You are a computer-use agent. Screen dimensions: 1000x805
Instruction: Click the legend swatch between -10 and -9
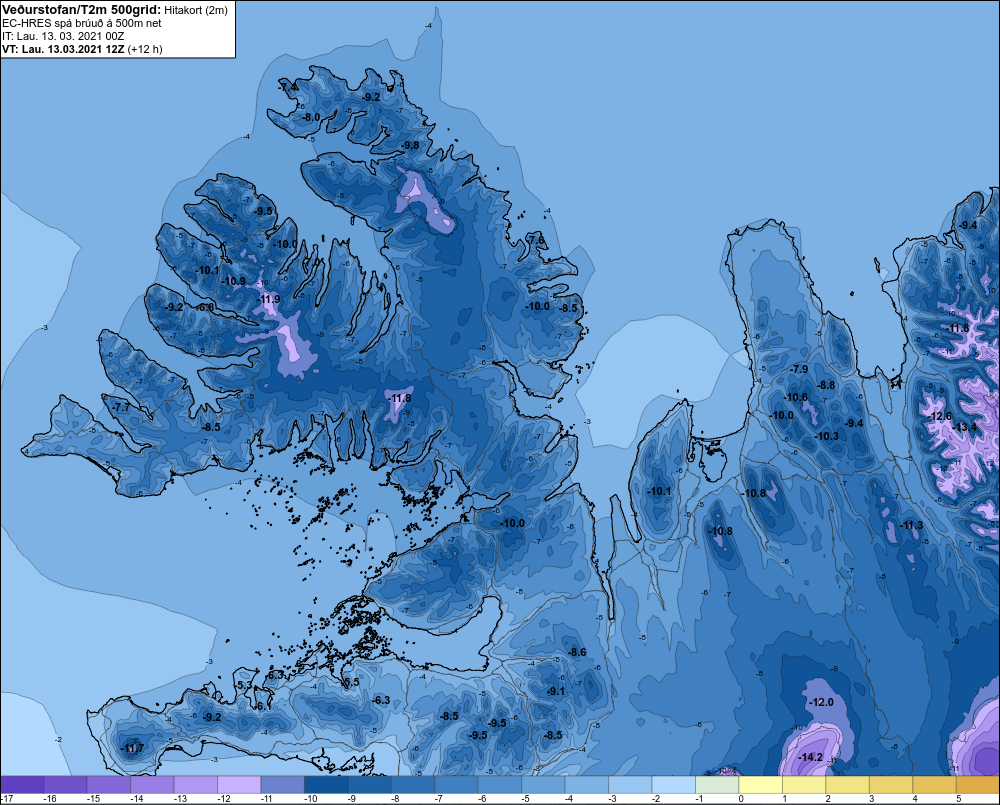[x=326, y=785]
